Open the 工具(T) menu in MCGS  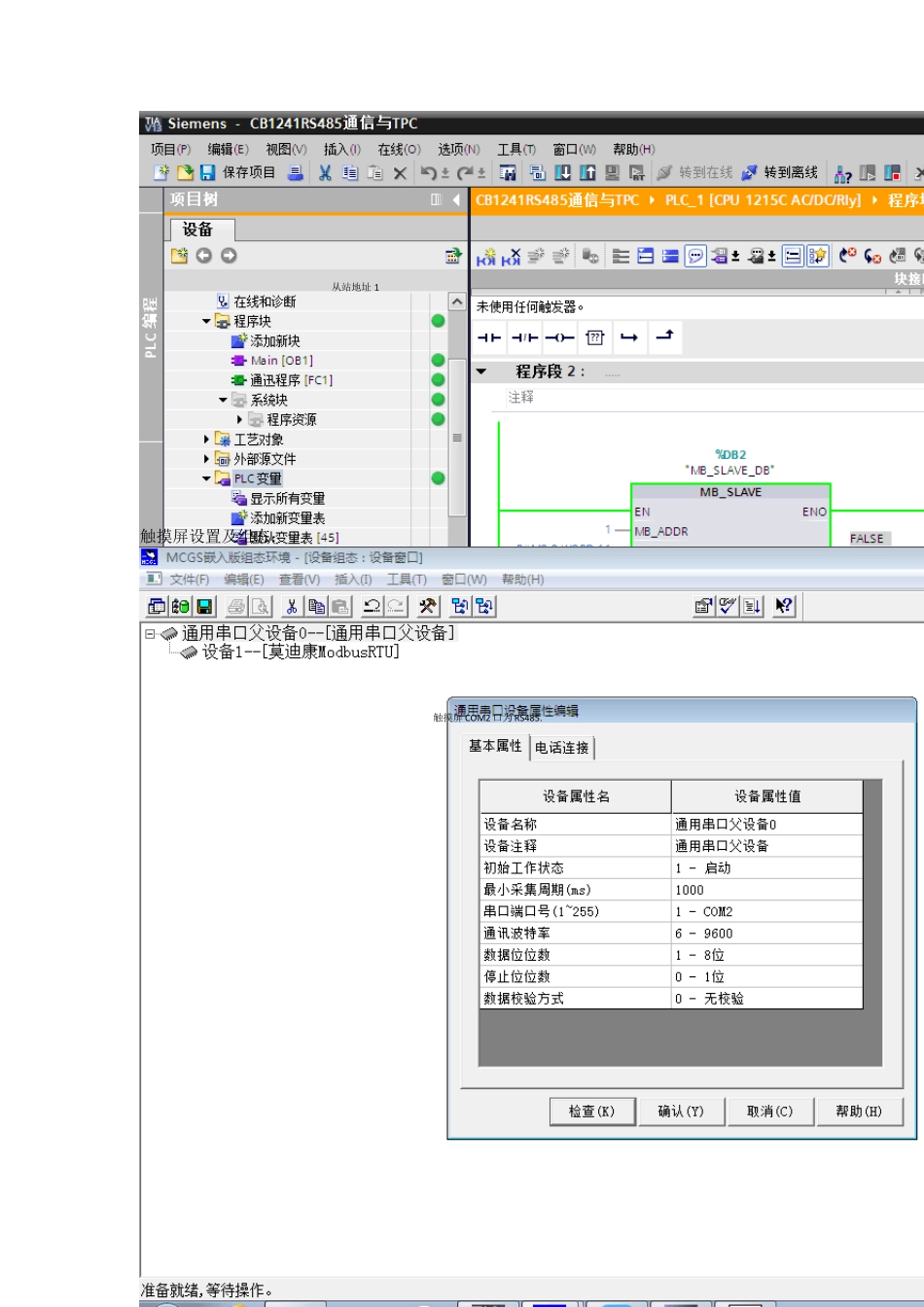click(407, 580)
